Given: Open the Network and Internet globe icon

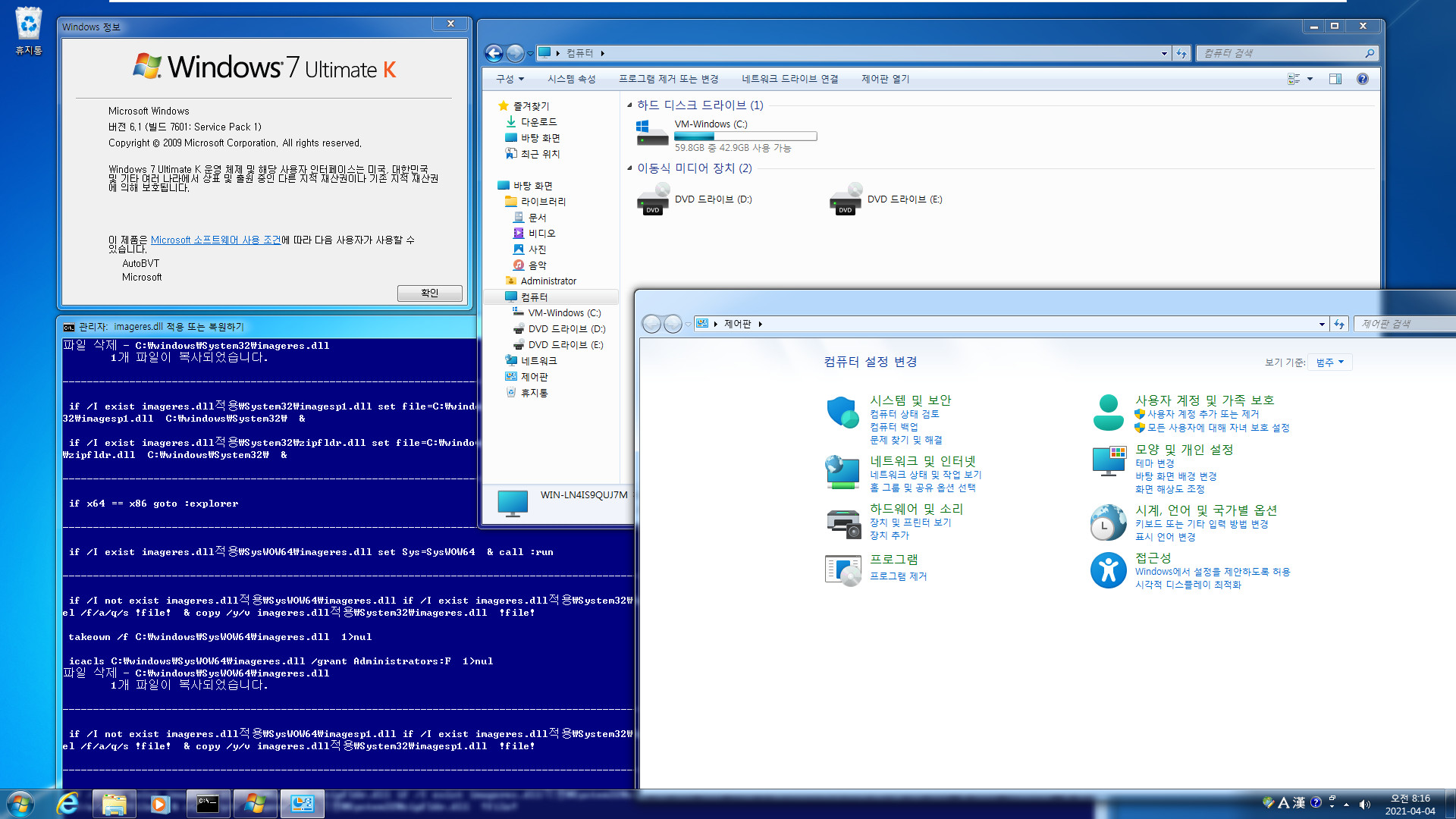Looking at the screenshot, I should (x=843, y=472).
